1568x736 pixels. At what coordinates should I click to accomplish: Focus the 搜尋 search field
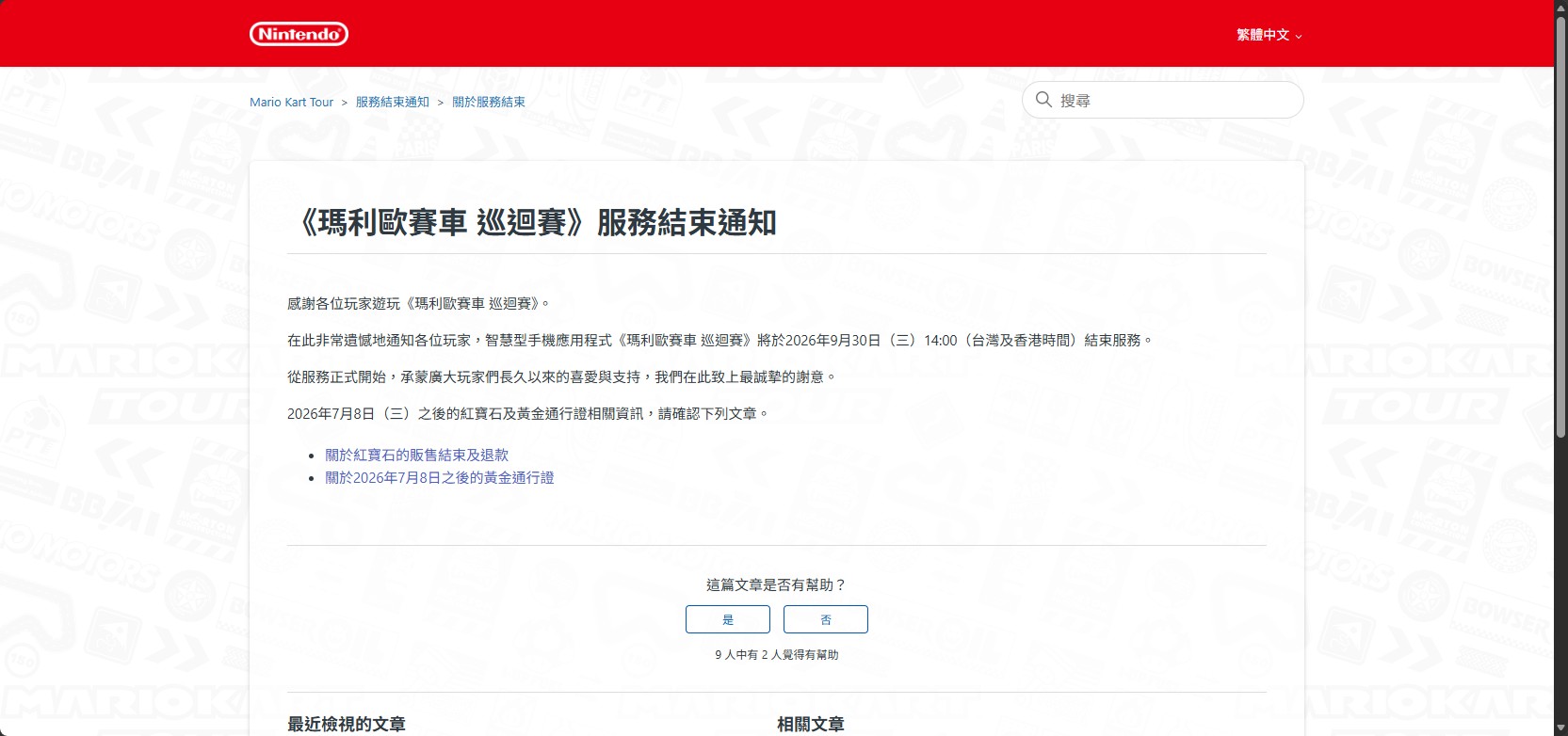click(x=1162, y=100)
